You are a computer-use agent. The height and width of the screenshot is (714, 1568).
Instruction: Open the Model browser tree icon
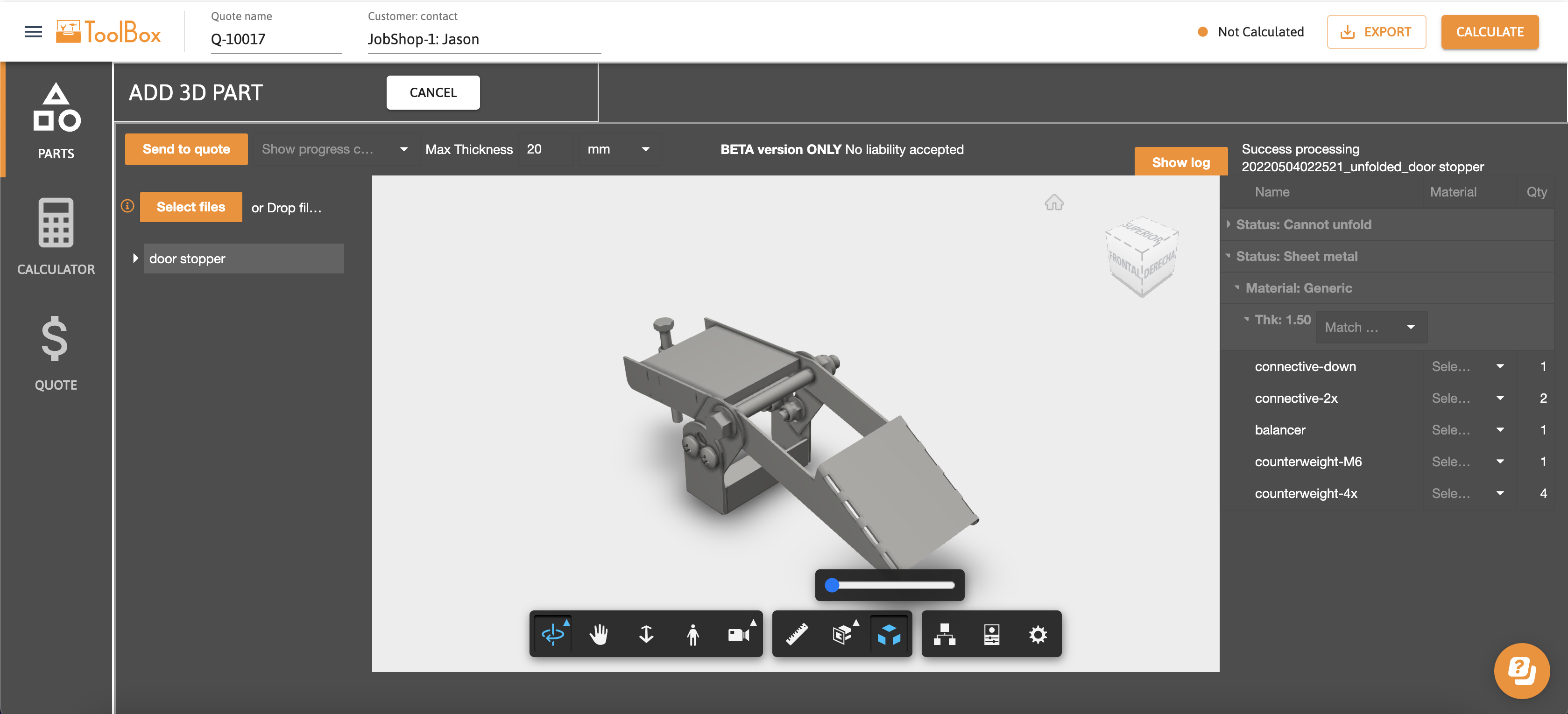(x=944, y=634)
